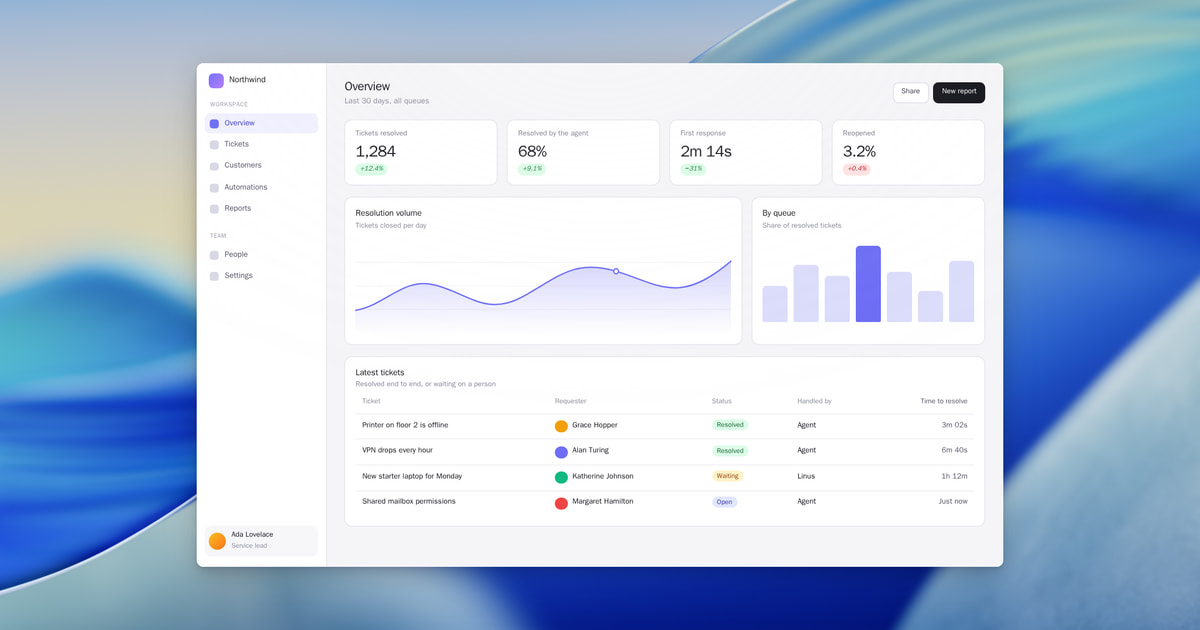1200x630 pixels.
Task: Click the icon beside Reports in sidebar
Action: 214,209
